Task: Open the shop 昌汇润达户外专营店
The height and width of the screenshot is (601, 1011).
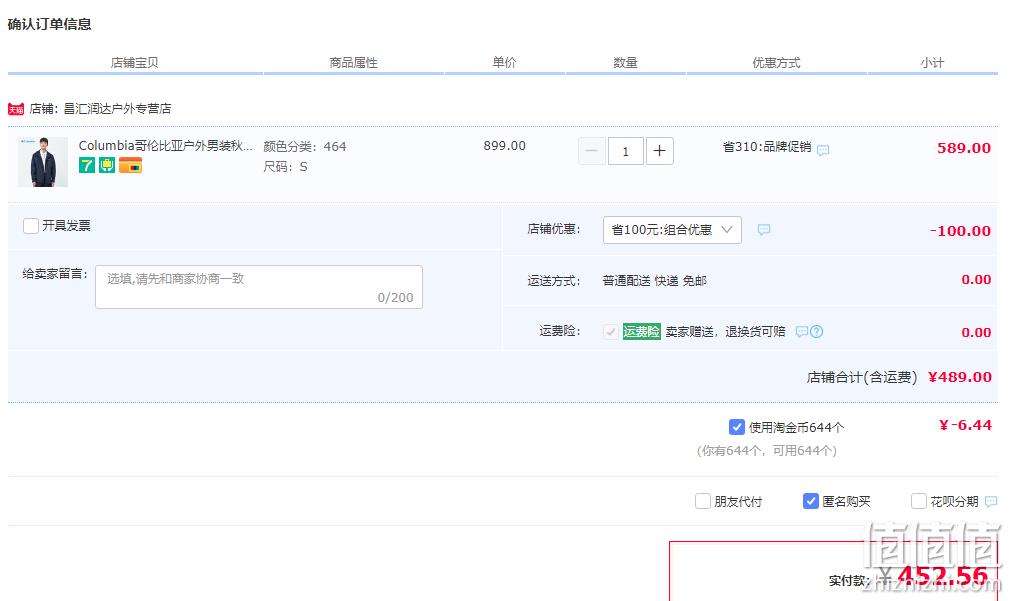Action: 117,109
